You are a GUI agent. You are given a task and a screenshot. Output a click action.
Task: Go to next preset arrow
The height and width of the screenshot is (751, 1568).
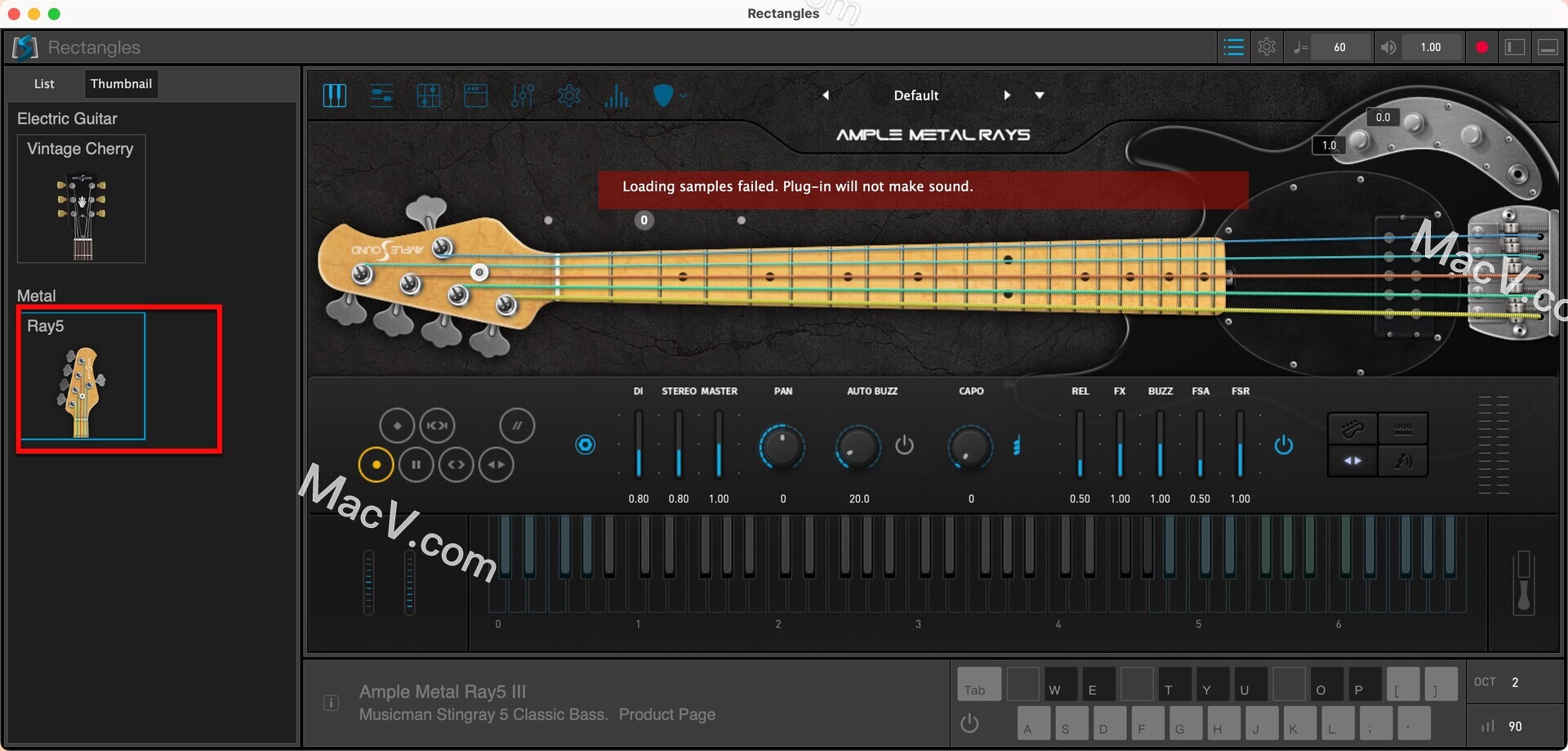coord(1007,96)
